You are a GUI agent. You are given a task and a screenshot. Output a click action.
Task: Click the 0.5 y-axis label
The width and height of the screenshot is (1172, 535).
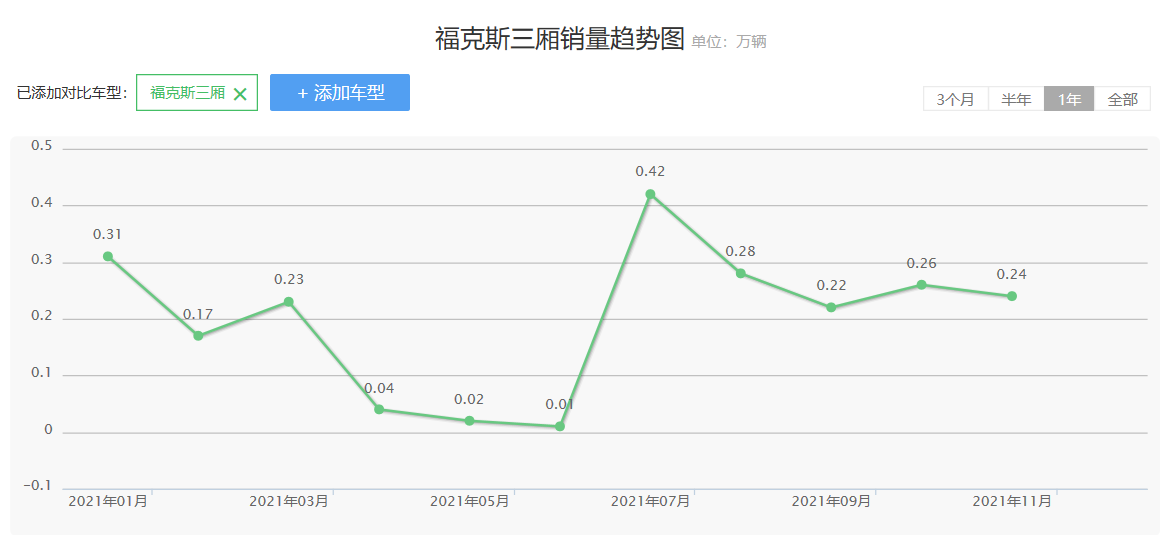tap(41, 146)
